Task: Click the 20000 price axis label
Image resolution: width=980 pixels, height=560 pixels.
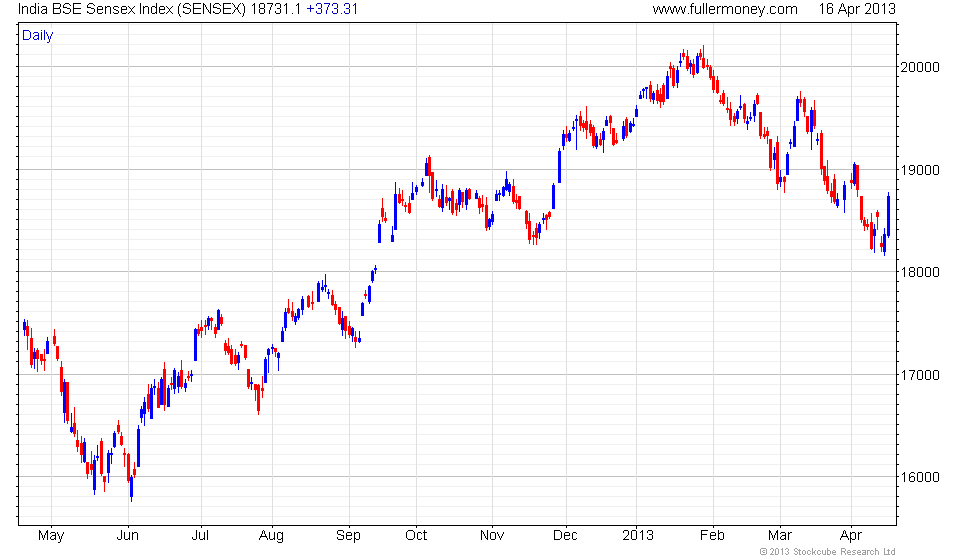Action: click(919, 68)
